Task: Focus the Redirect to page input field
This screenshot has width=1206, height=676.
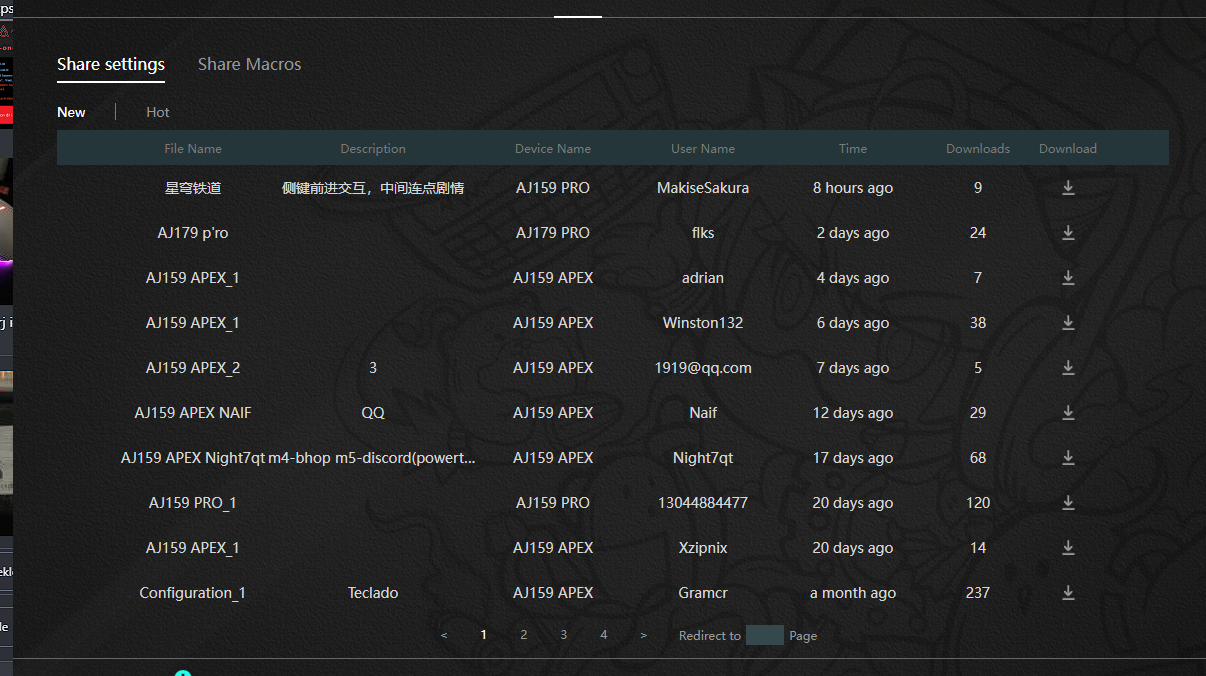Action: click(765, 635)
